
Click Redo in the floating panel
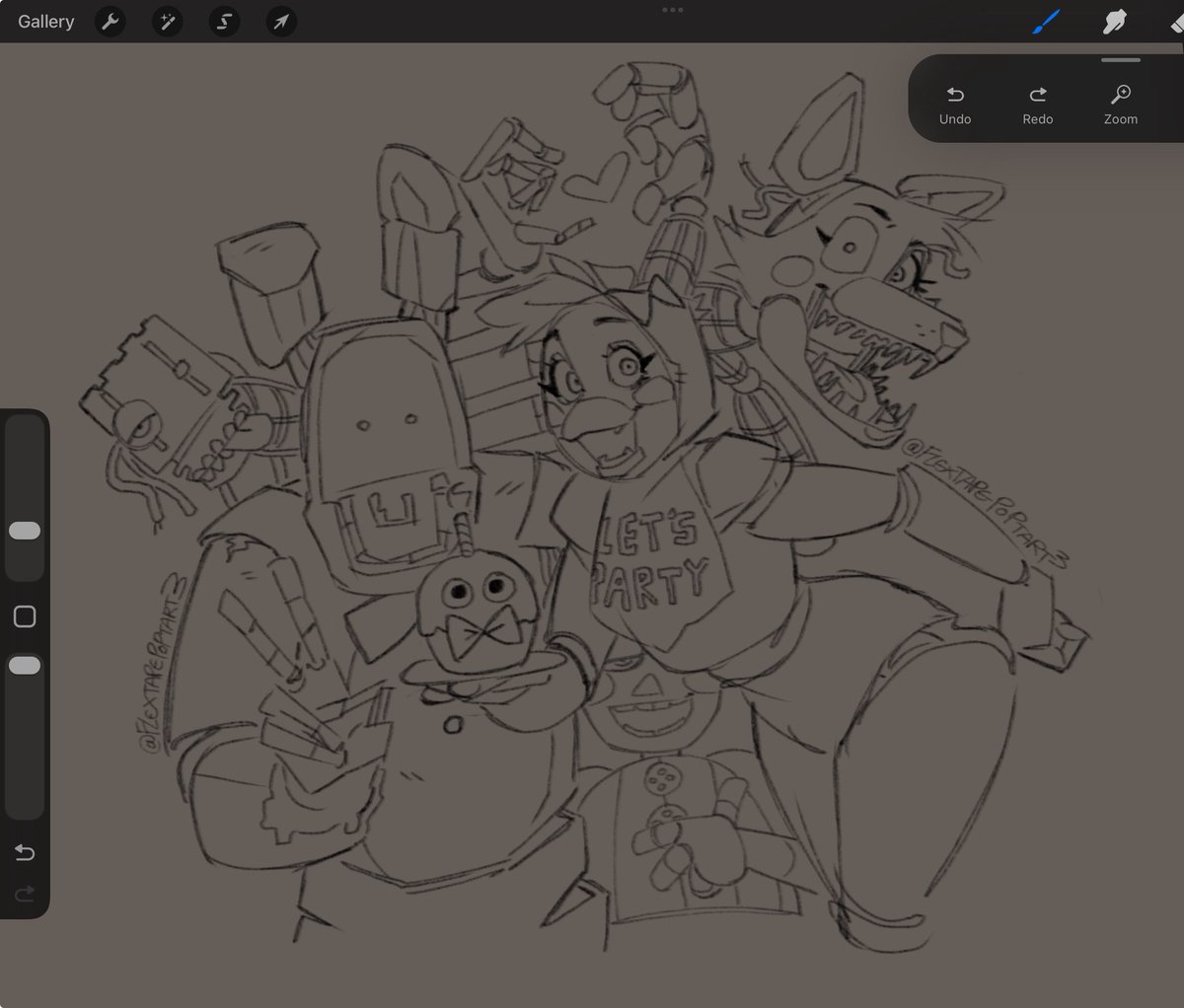pos(1038,105)
